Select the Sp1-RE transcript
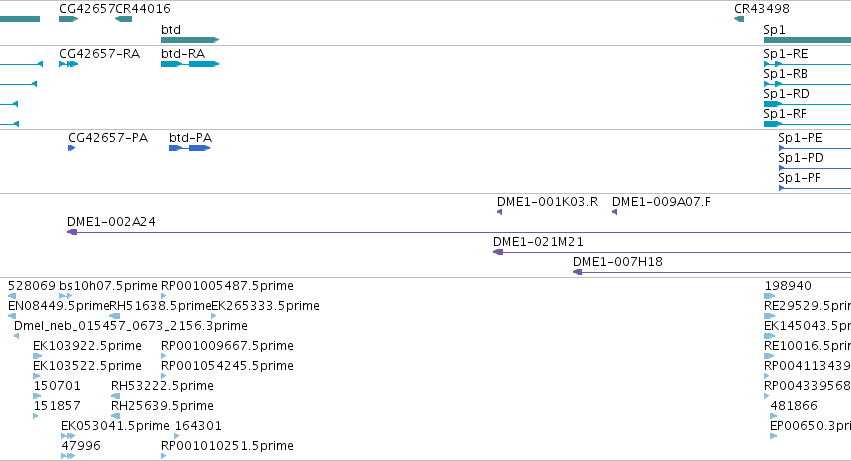 coord(807,64)
